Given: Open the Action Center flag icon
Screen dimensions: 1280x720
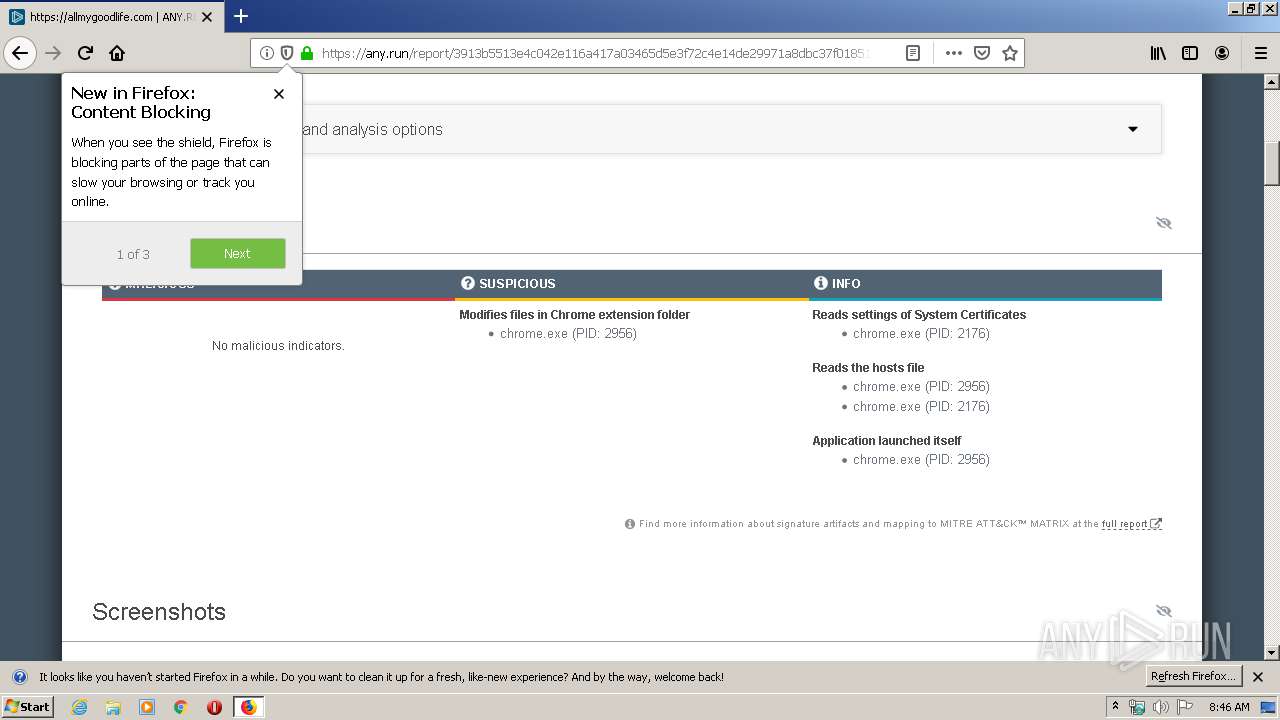Looking at the screenshot, I should [1185, 707].
